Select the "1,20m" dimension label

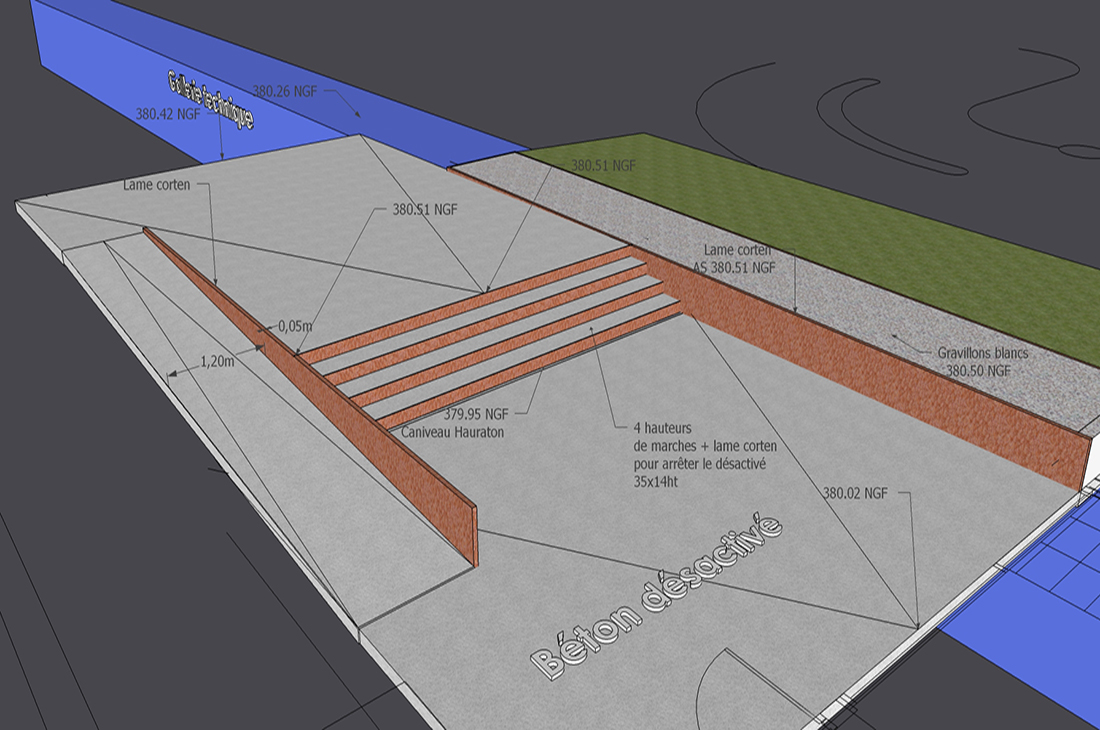(x=216, y=362)
